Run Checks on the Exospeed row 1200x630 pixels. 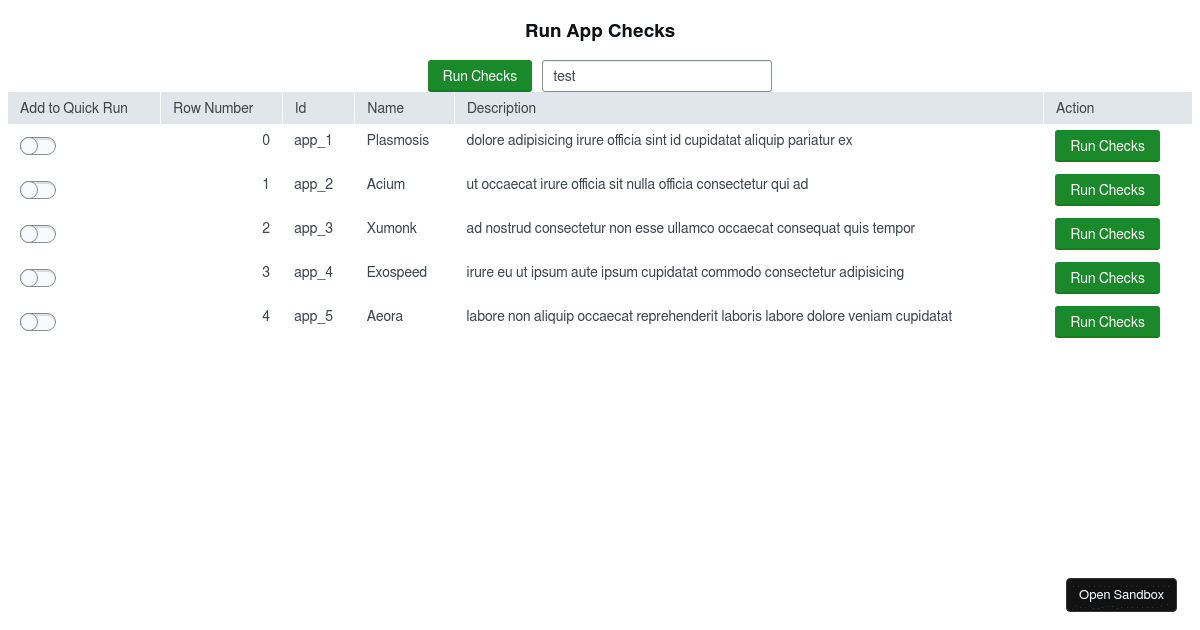tap(1107, 278)
